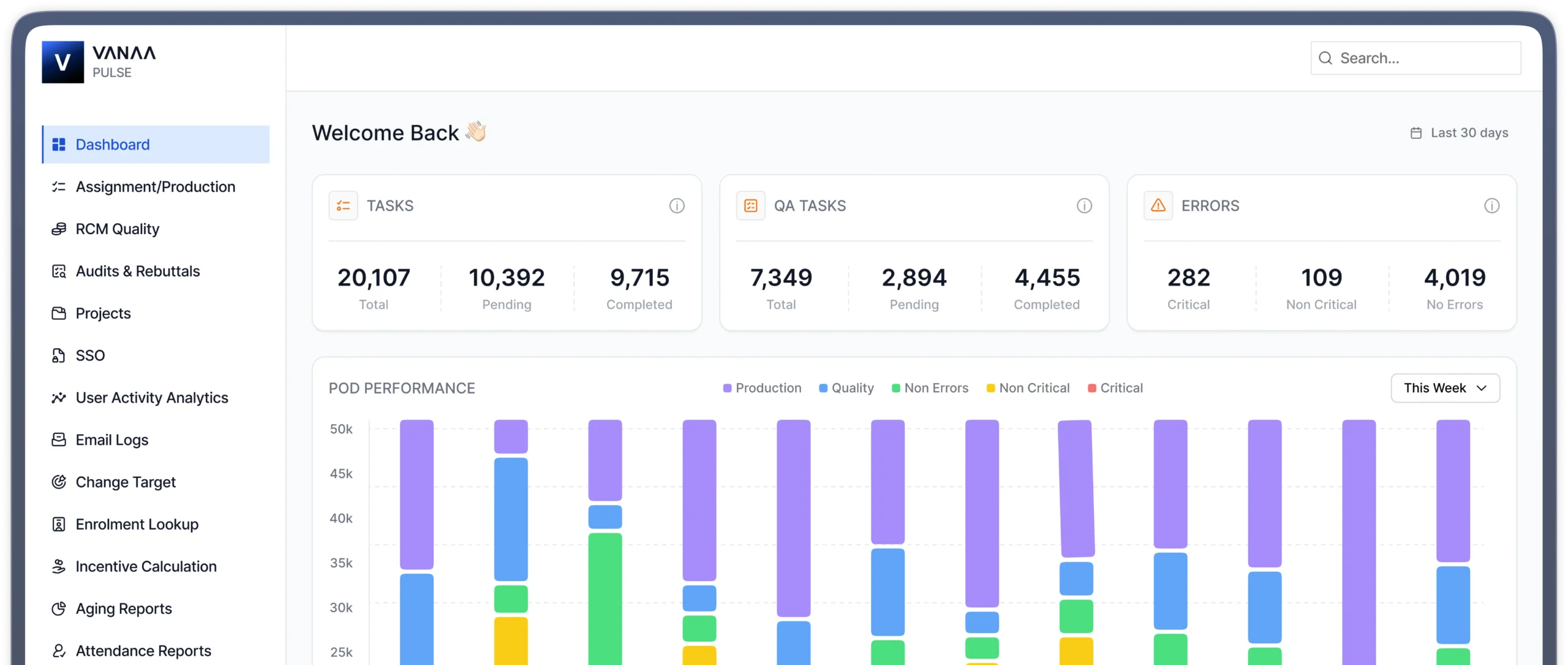Screen dimensions: 1568x665
Task: Go to Enrolment Lookup
Action: coord(156,524)
